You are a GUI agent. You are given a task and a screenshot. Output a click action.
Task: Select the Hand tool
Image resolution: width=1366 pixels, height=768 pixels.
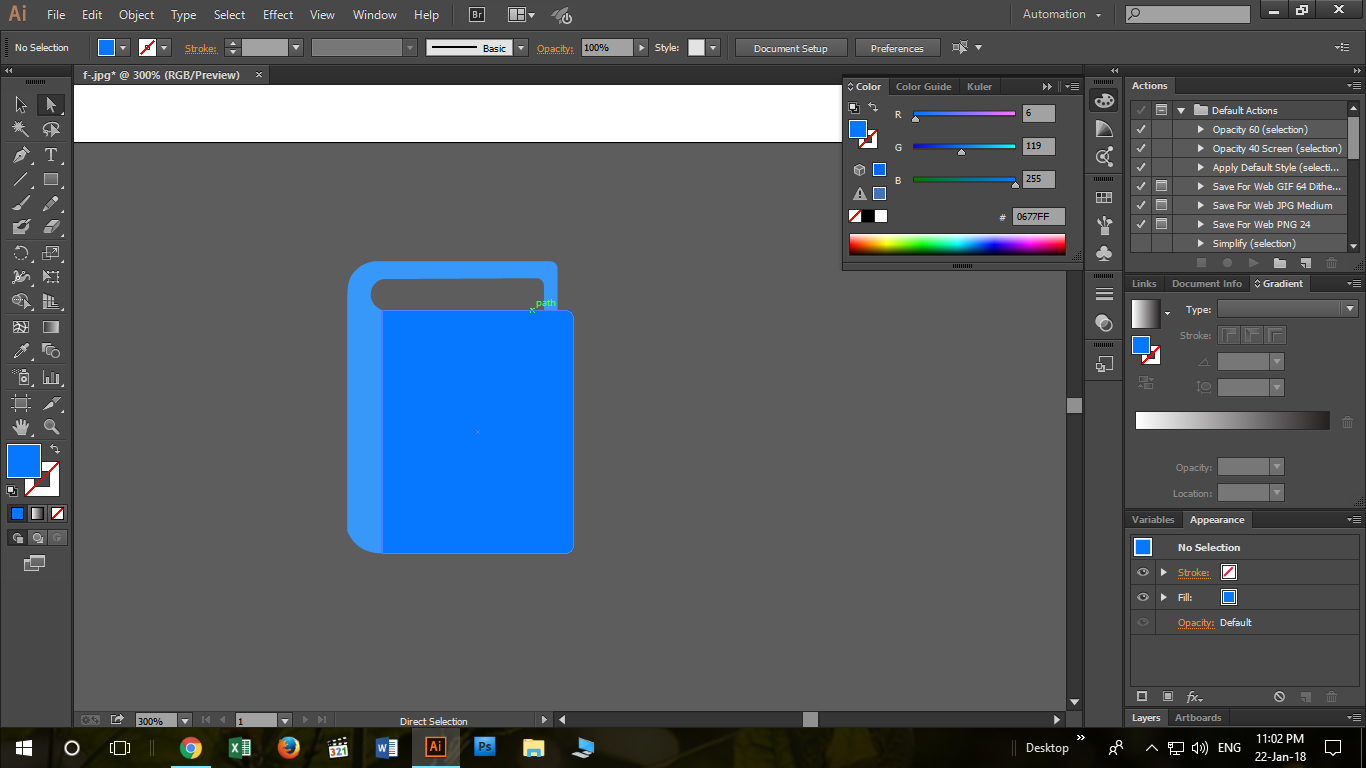point(21,427)
